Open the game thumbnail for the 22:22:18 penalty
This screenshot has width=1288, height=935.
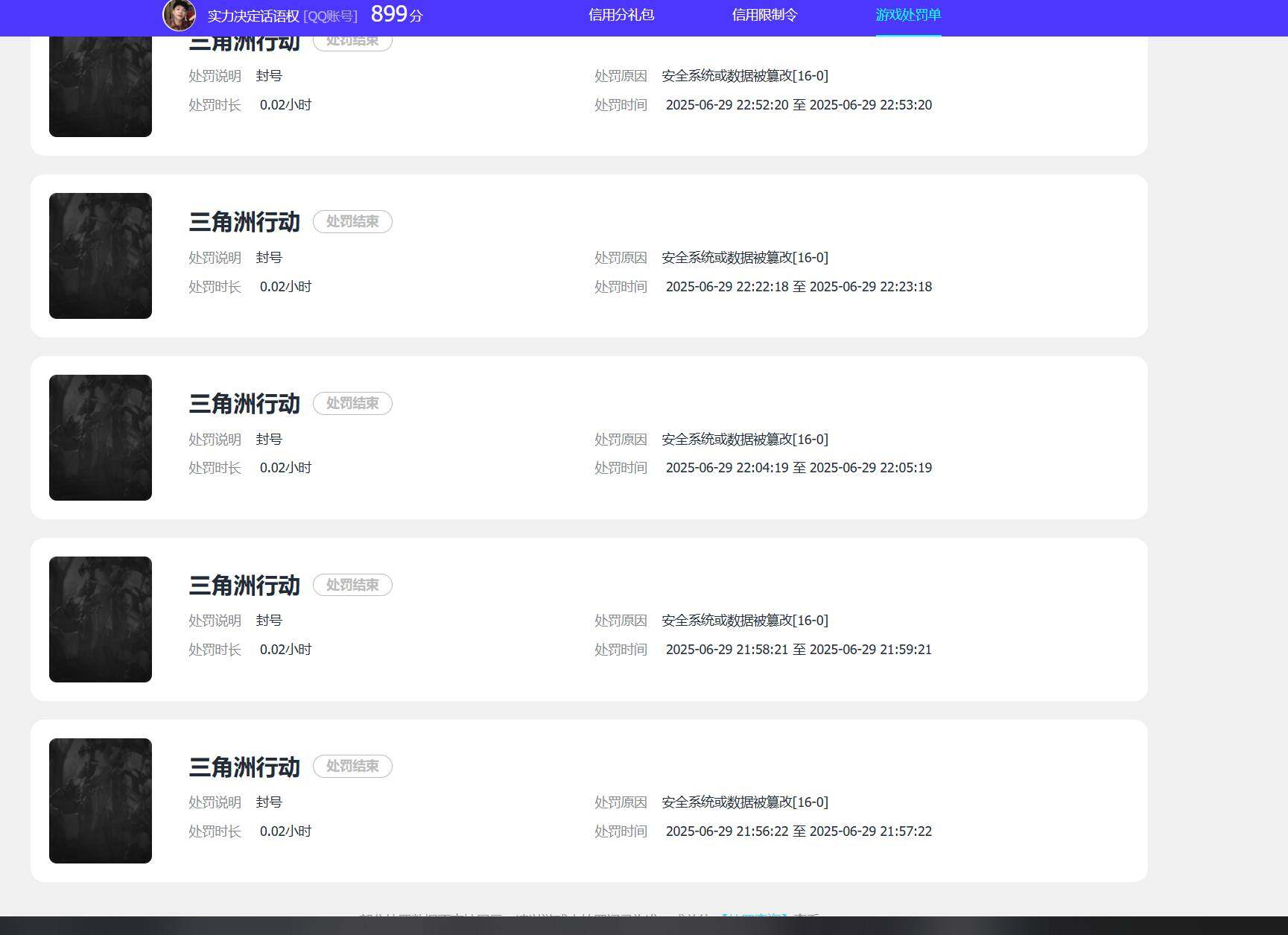click(x=101, y=256)
